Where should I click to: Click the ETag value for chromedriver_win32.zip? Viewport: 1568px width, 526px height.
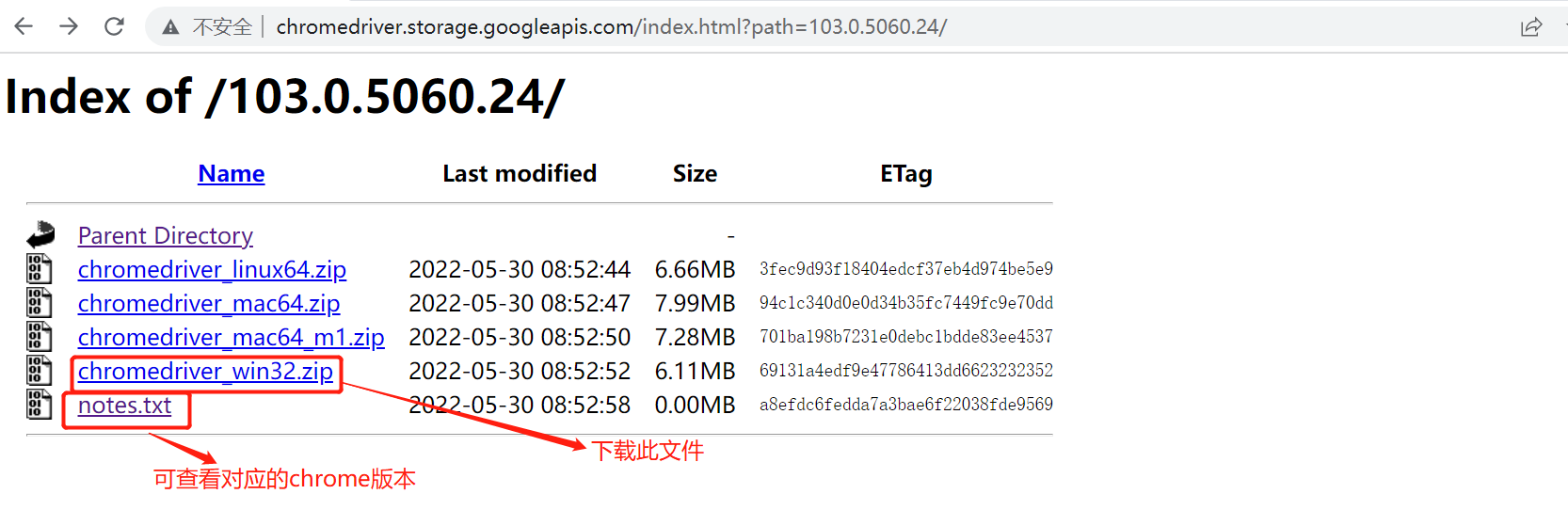pos(905,371)
